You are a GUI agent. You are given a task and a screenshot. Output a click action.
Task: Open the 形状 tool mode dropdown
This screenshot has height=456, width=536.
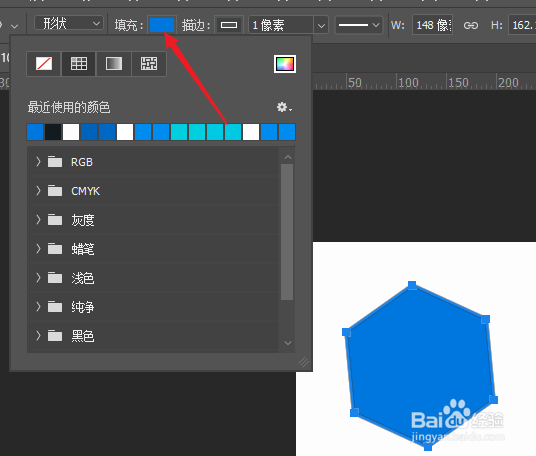coord(69,24)
